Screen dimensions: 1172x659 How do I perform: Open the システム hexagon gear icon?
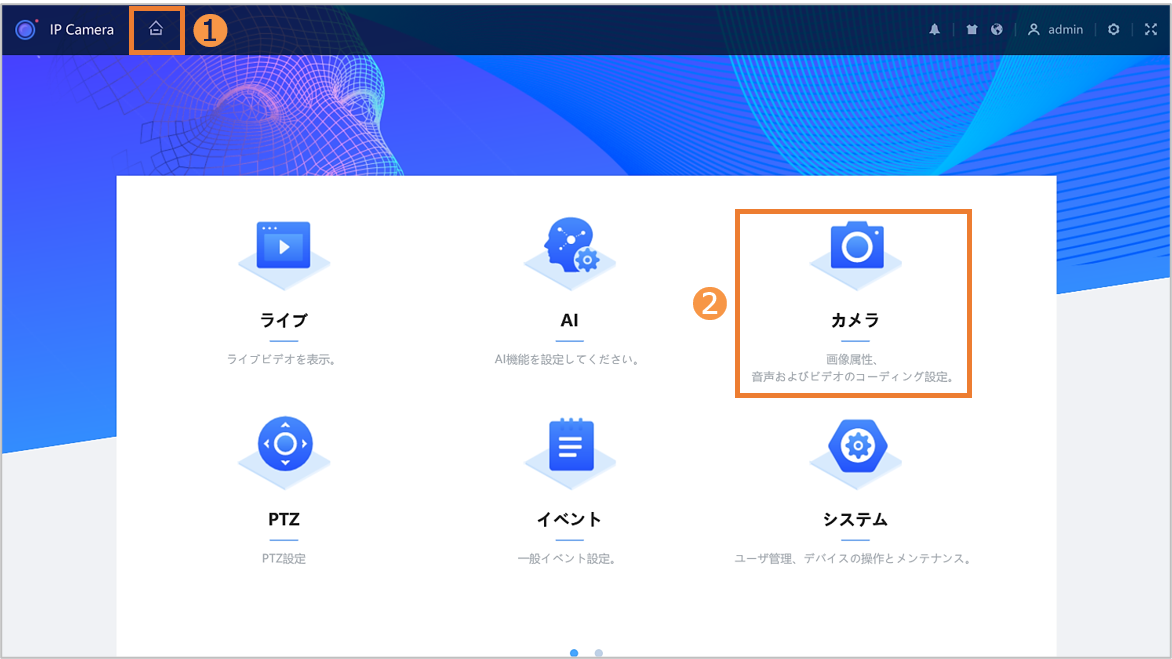[856, 445]
